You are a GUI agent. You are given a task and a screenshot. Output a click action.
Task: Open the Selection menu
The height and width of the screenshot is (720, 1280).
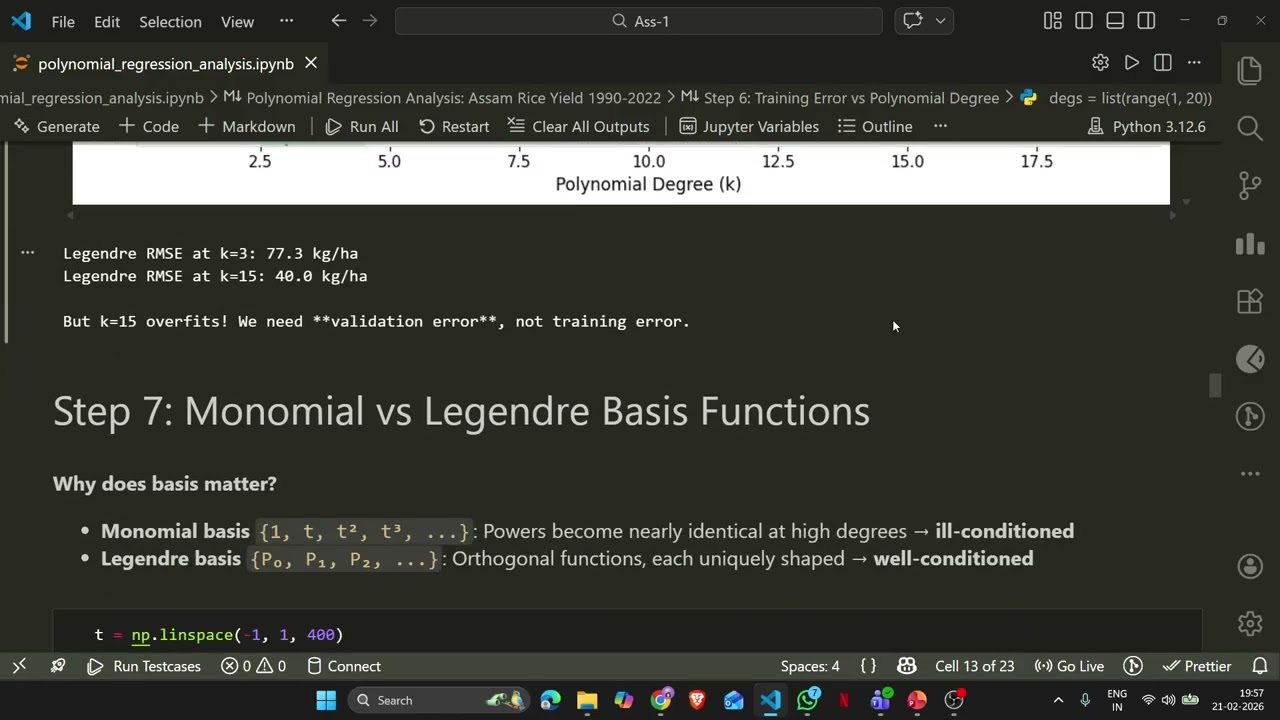[x=170, y=21]
